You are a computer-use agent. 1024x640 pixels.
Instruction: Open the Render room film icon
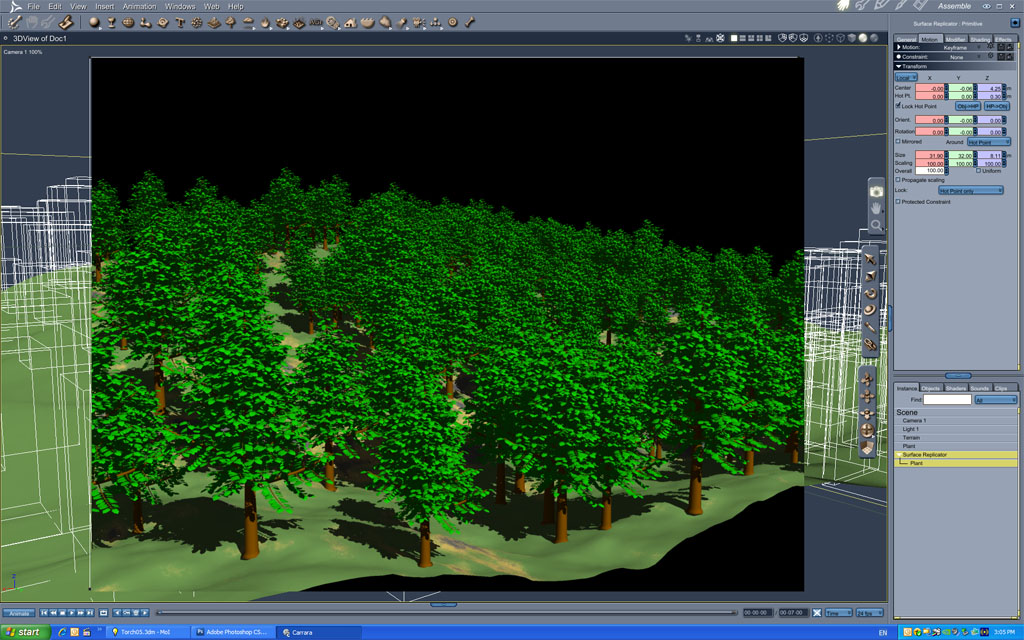pyautogui.click(x=920, y=5)
